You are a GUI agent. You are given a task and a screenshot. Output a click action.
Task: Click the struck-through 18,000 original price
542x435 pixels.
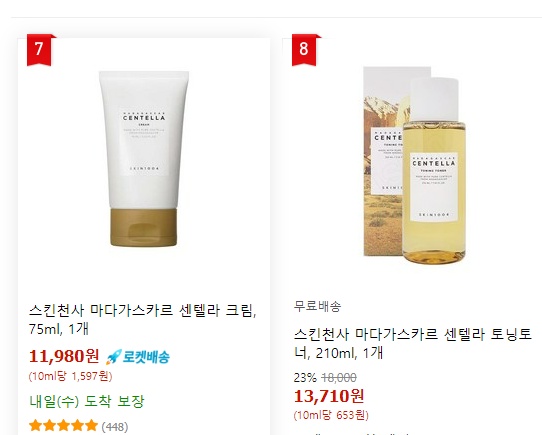[x=339, y=378]
